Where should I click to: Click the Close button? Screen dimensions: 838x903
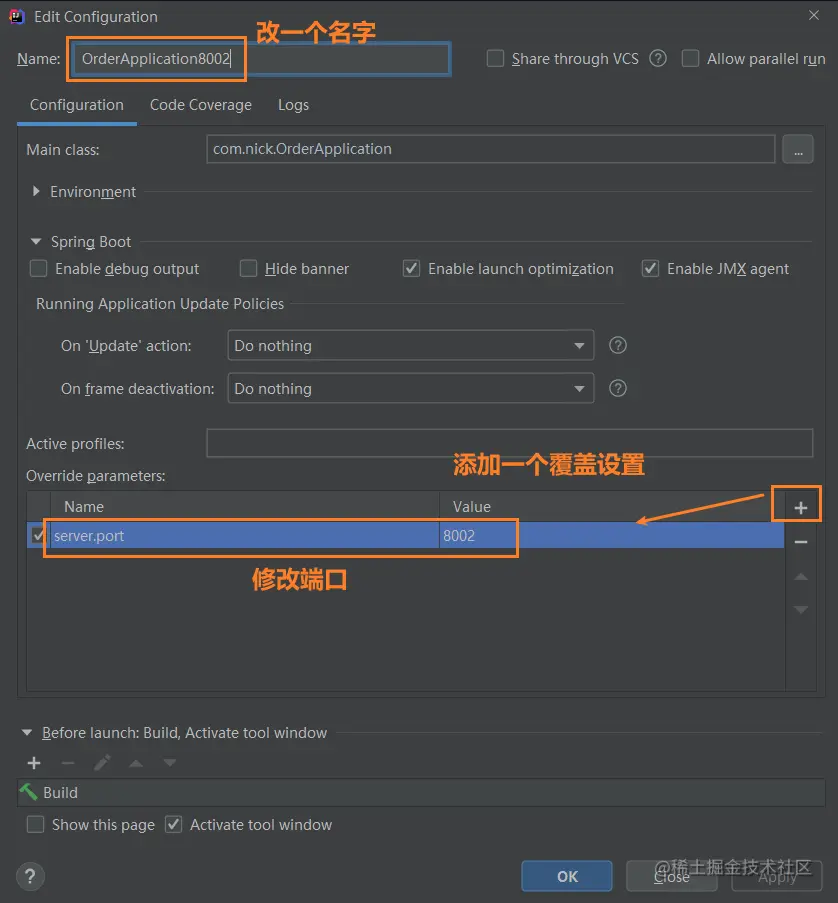pyautogui.click(x=672, y=876)
